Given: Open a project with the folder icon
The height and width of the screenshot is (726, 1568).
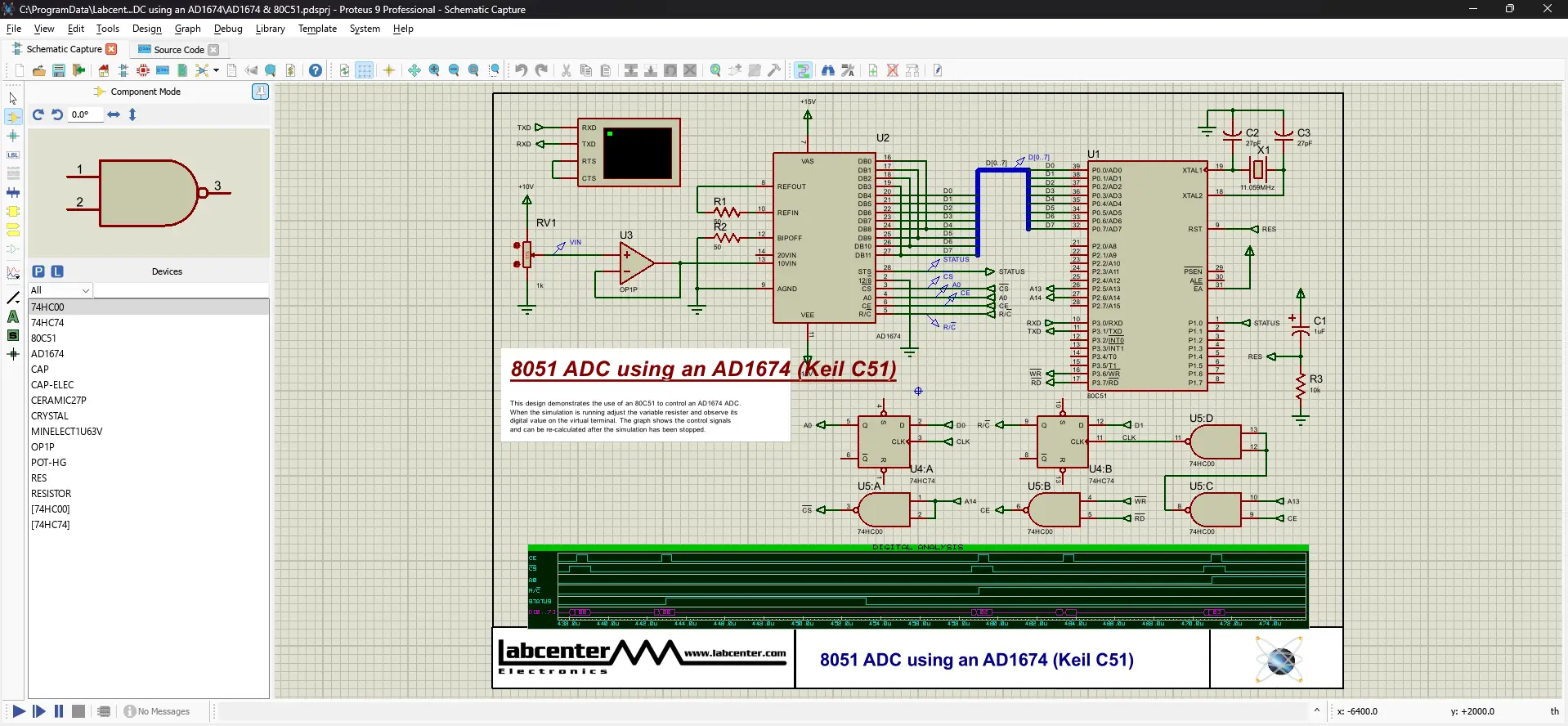Looking at the screenshot, I should pos(38,70).
